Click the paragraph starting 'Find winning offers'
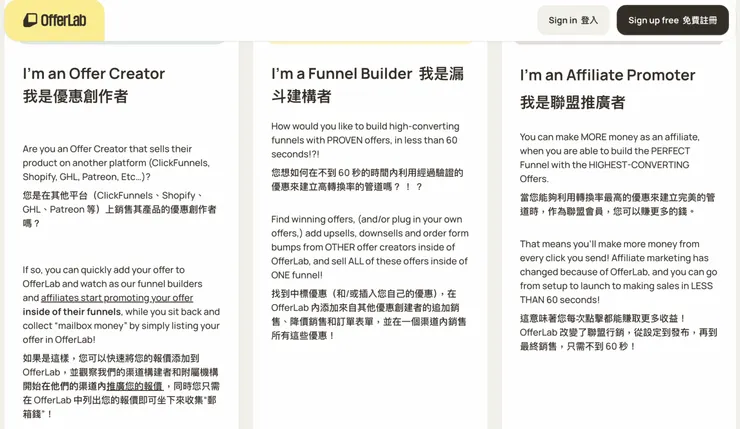The height and width of the screenshot is (429, 740). 370,247
